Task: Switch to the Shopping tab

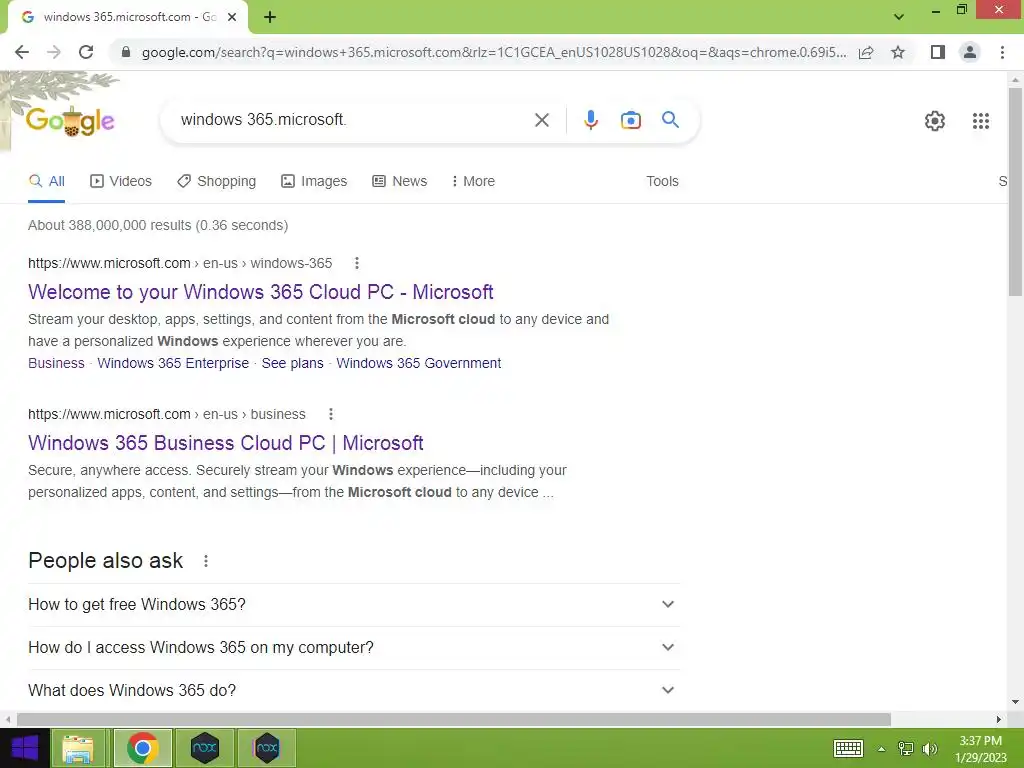Action: point(216,182)
